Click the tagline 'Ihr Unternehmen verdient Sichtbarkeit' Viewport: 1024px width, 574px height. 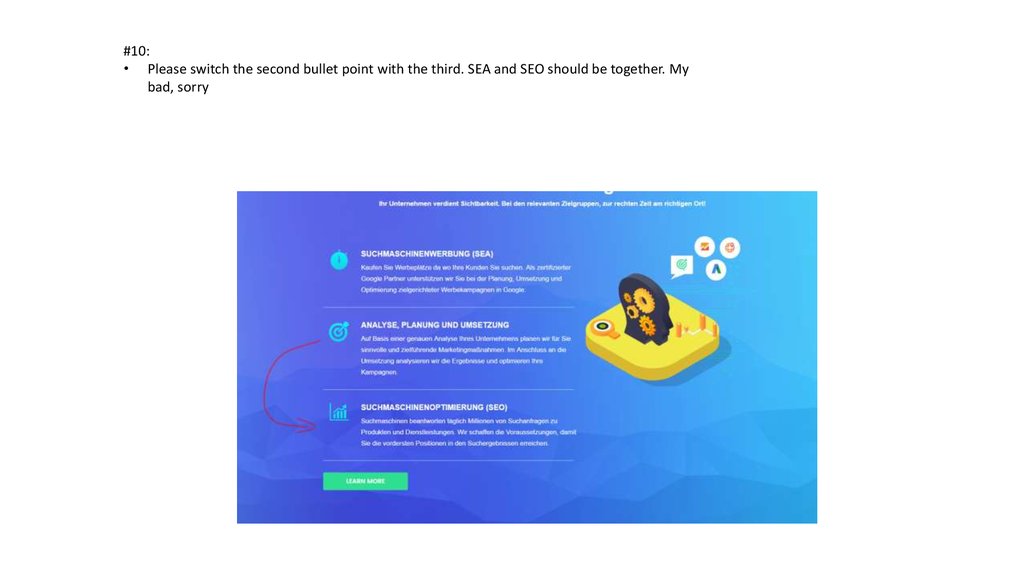coord(542,204)
